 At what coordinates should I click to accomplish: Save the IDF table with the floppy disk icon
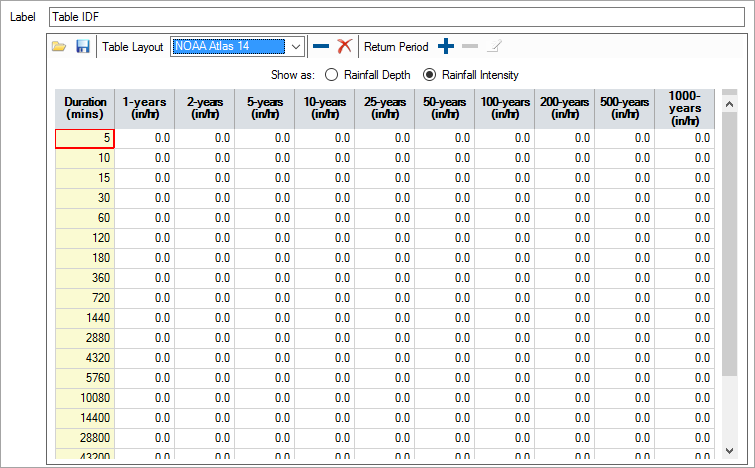point(83,47)
